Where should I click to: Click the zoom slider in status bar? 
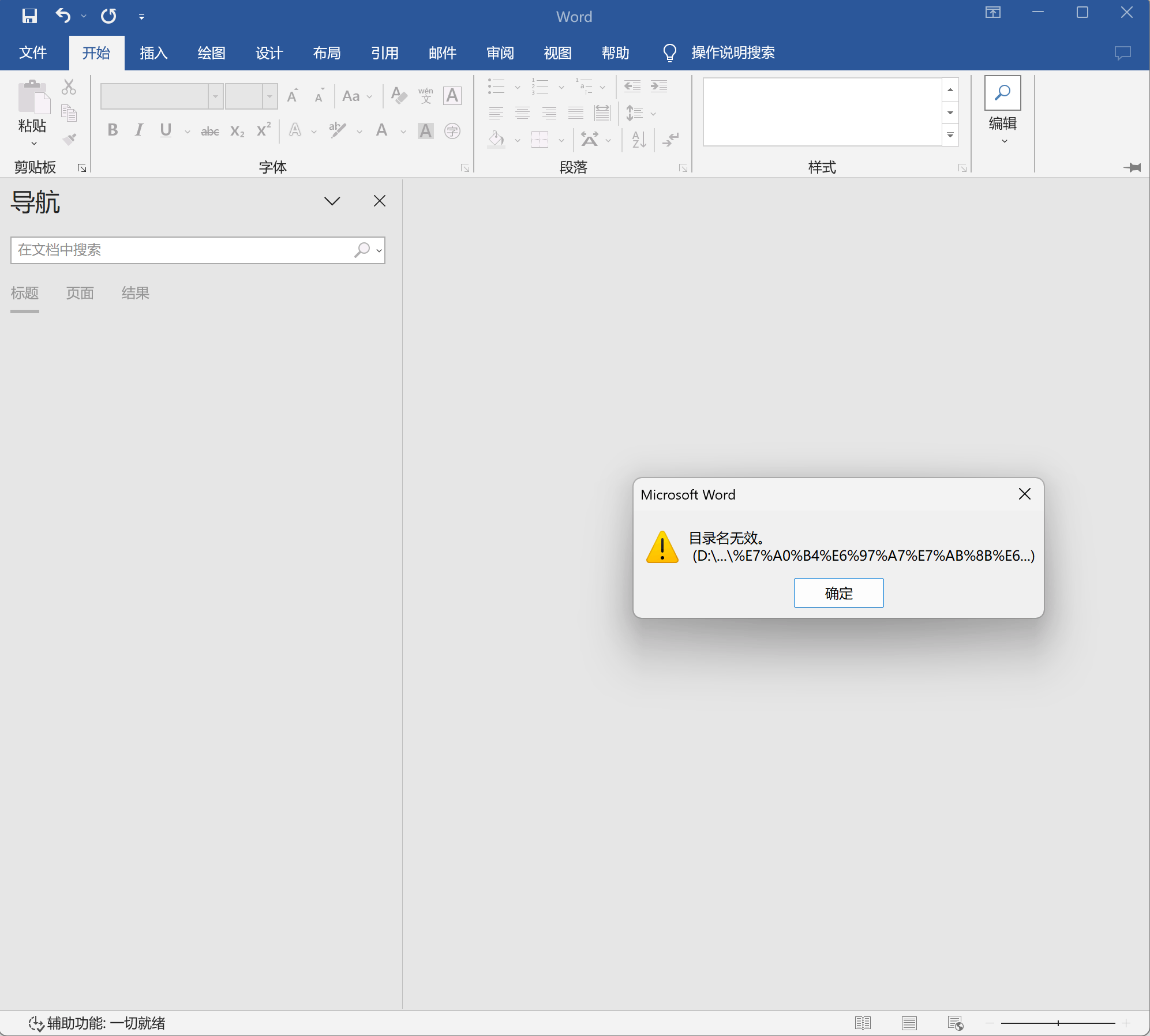[1058, 1023]
